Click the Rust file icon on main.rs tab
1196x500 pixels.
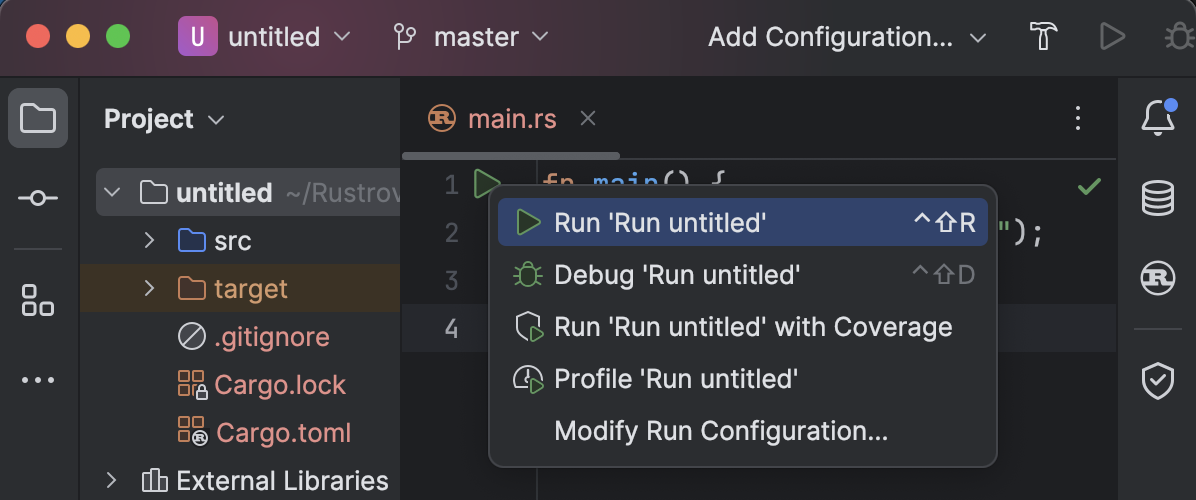(442, 119)
